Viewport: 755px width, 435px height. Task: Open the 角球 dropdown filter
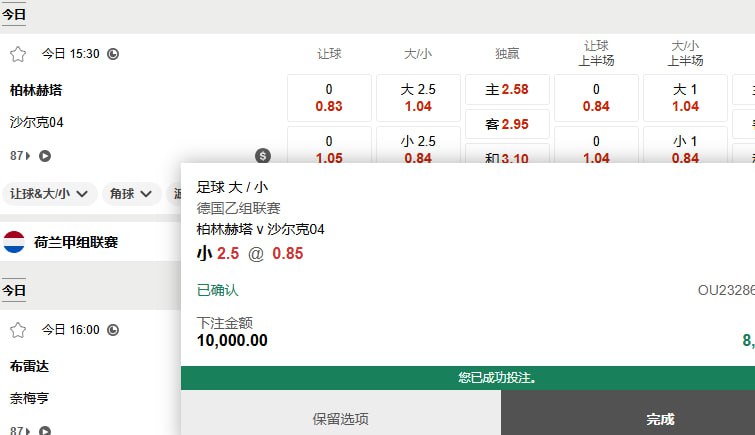[x=131, y=194]
